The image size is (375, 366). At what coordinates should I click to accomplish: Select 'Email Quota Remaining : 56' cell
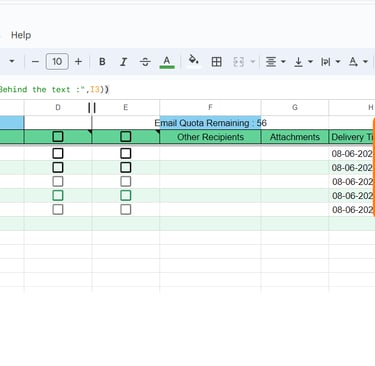[x=210, y=123]
